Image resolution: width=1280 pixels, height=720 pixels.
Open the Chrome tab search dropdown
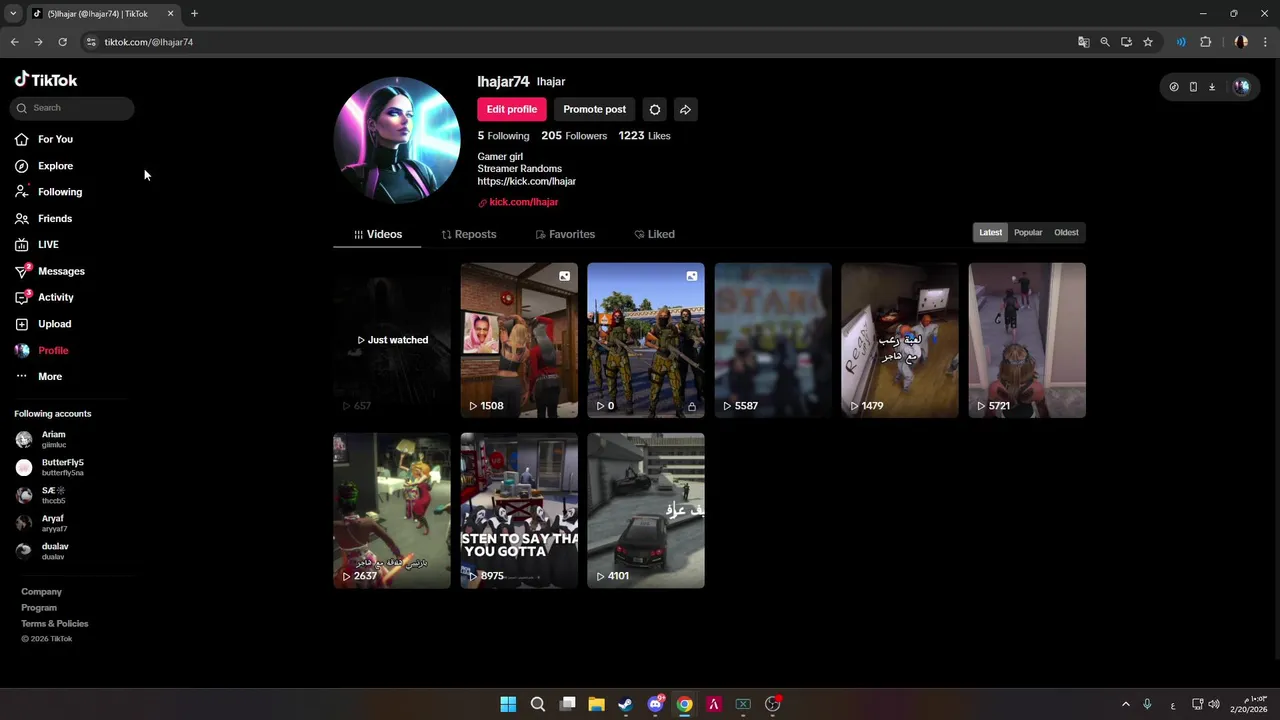point(13,14)
